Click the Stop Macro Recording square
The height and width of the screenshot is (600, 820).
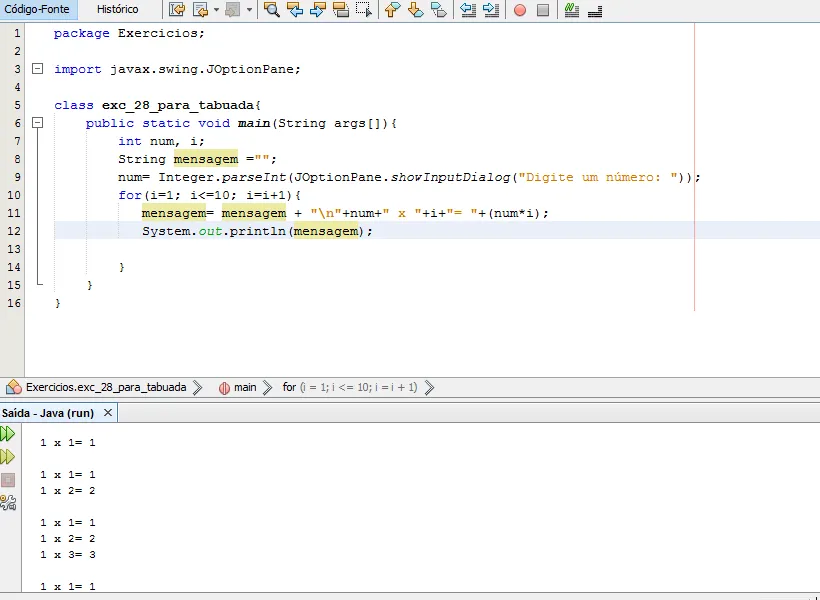(x=543, y=10)
